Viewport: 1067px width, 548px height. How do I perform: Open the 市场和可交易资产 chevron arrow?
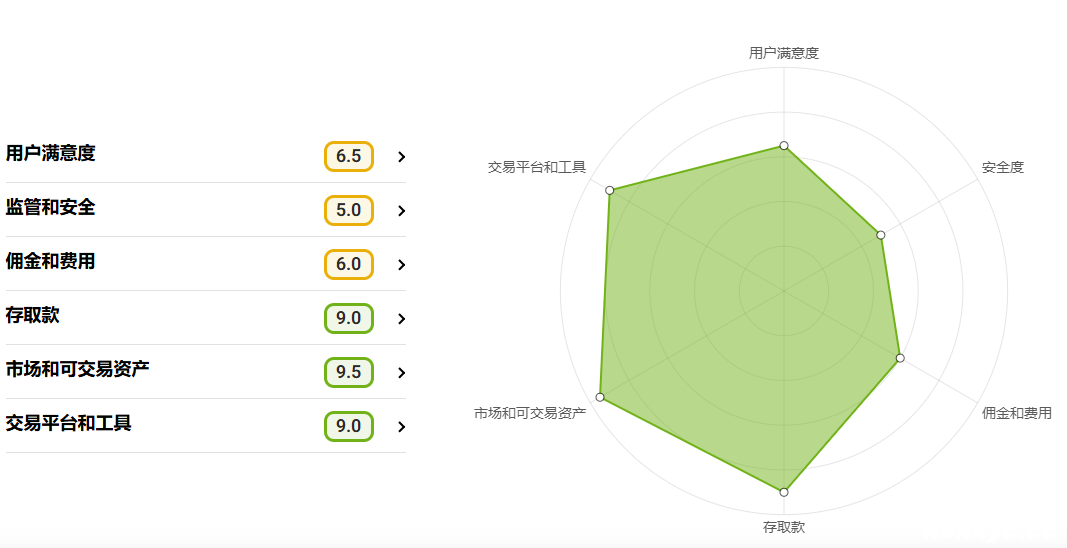click(401, 372)
